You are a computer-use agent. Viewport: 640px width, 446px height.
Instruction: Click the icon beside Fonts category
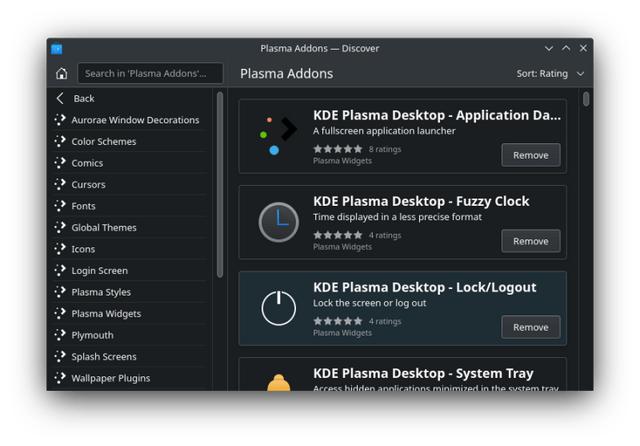[60, 206]
